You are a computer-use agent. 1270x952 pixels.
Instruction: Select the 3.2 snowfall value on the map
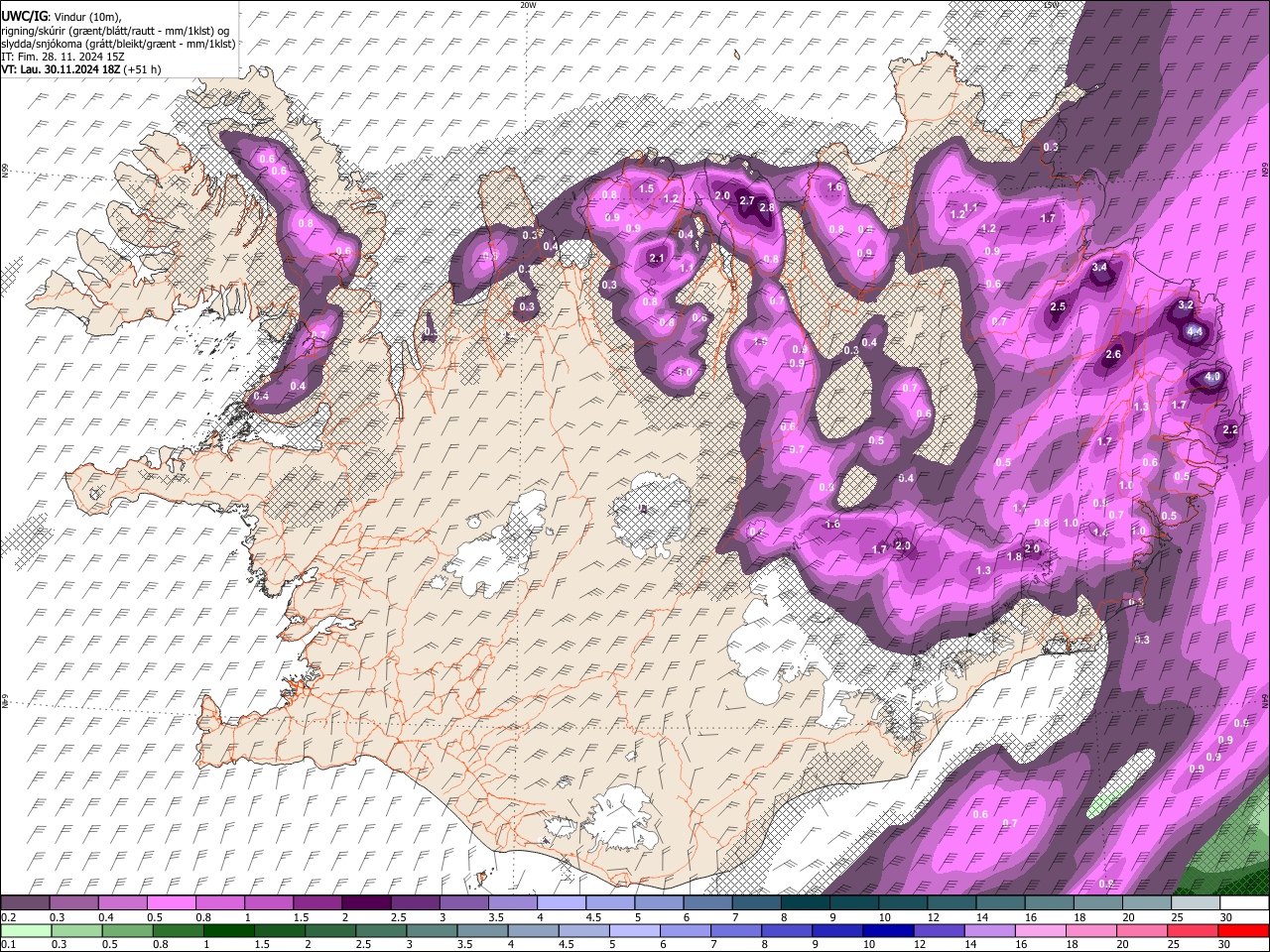1185,305
